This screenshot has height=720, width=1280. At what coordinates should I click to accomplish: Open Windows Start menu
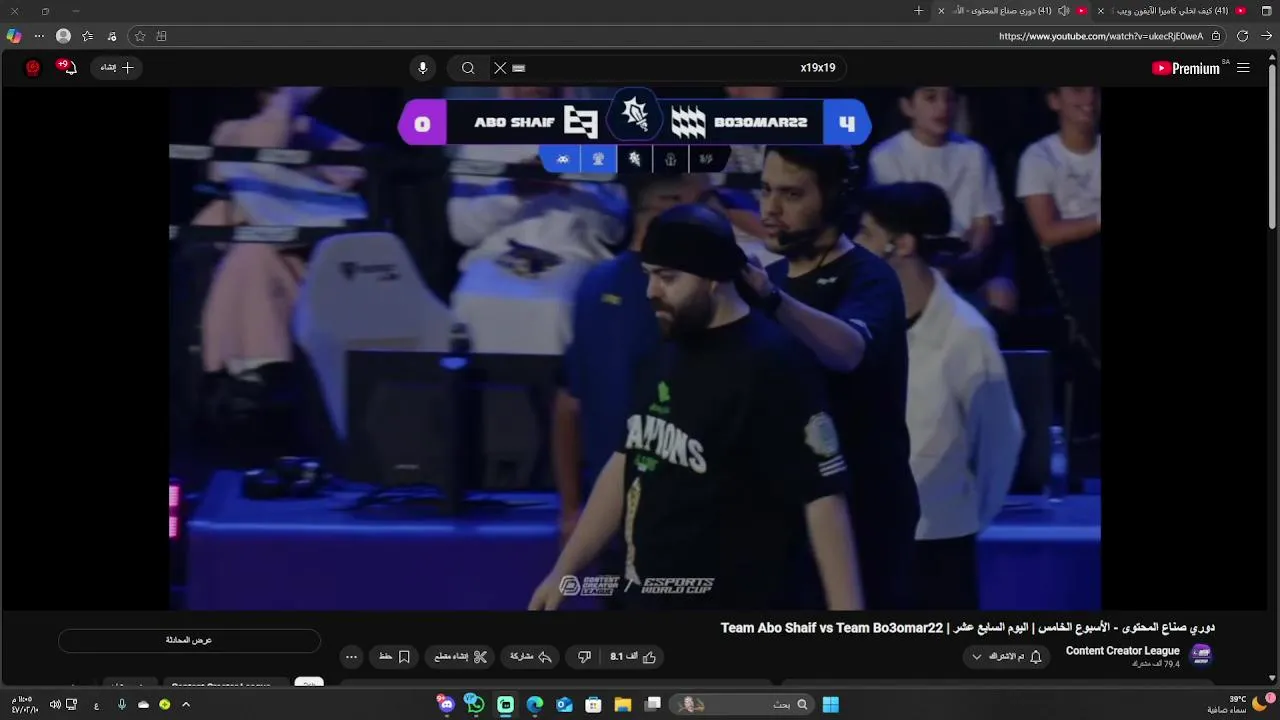831,705
